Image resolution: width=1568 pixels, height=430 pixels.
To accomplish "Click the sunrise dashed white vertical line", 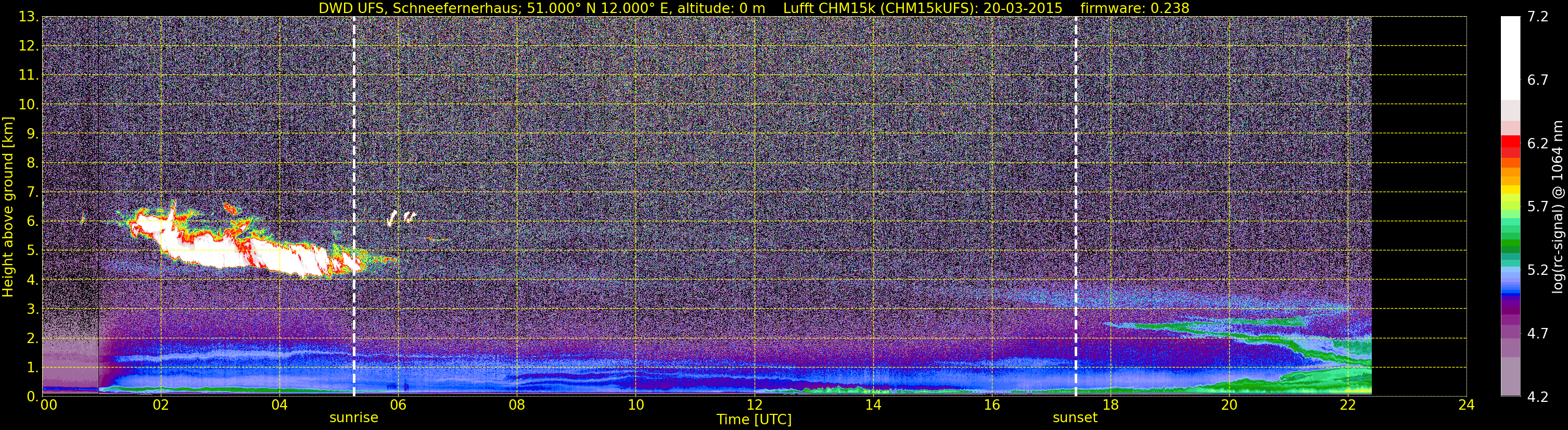I will pos(354,206).
